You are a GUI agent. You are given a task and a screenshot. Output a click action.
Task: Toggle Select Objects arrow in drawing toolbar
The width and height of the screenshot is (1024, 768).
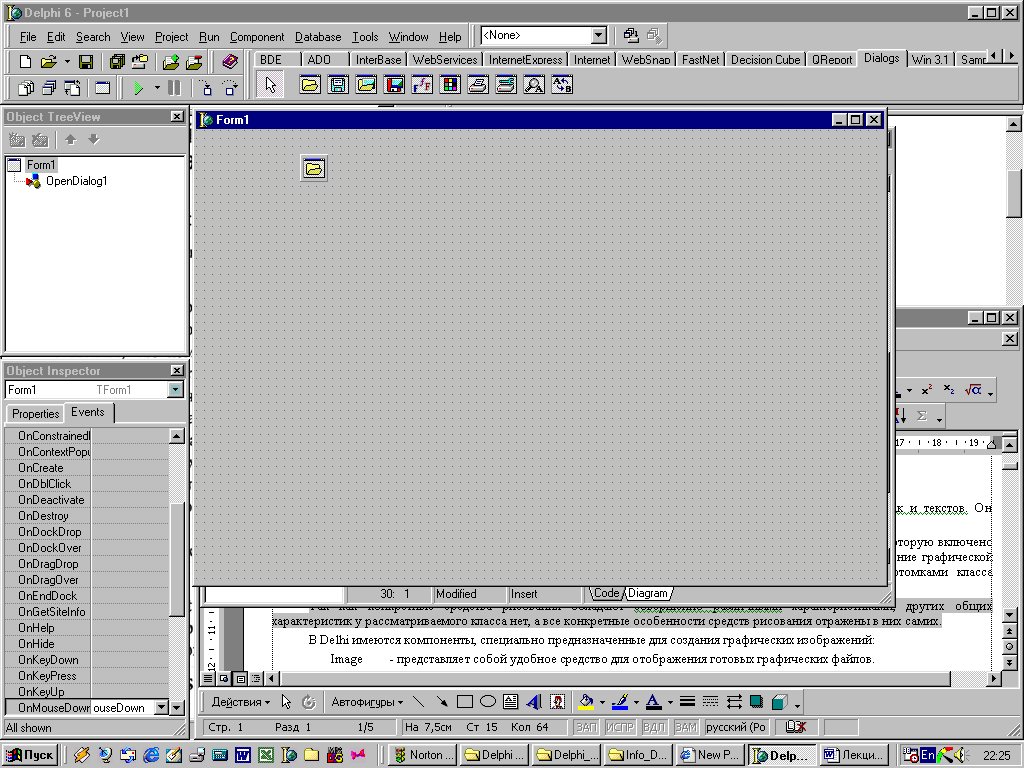click(x=286, y=702)
